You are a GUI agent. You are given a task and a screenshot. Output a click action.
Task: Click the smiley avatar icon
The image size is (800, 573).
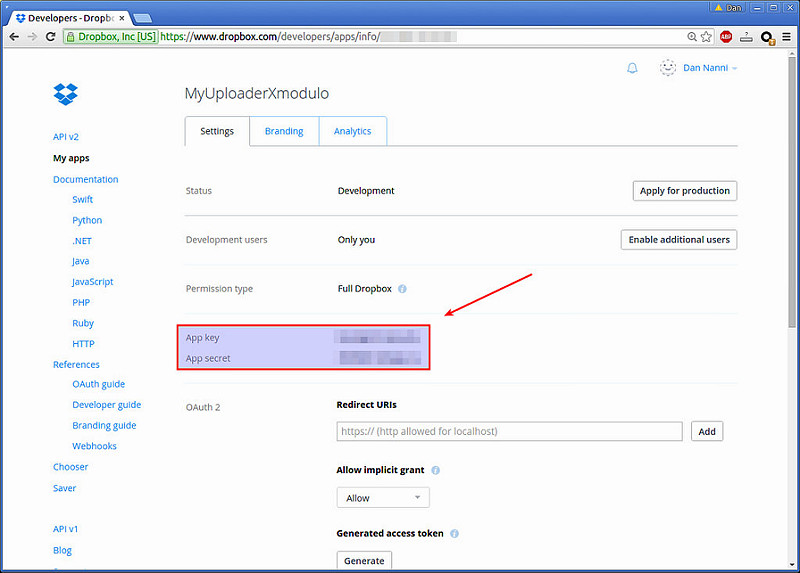[667, 67]
